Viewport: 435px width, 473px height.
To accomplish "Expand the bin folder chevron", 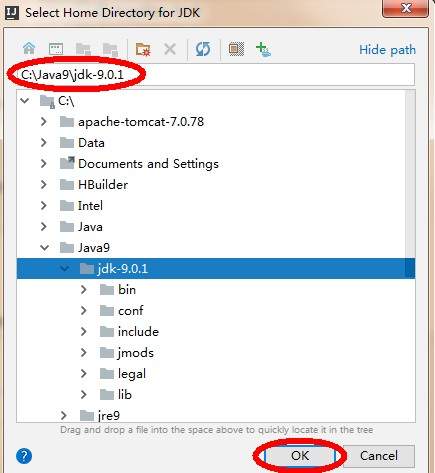I will point(84,290).
